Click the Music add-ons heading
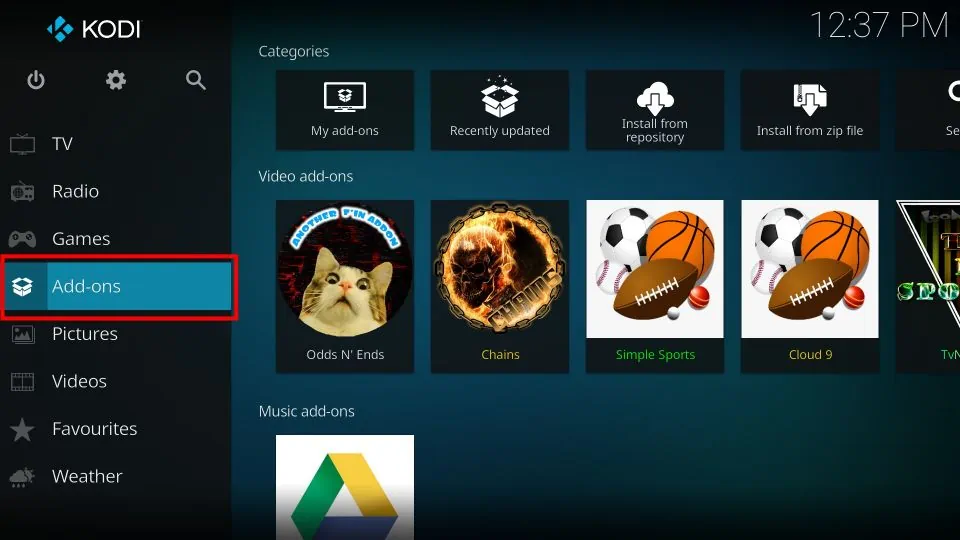Viewport: 960px width, 540px height. tap(306, 411)
